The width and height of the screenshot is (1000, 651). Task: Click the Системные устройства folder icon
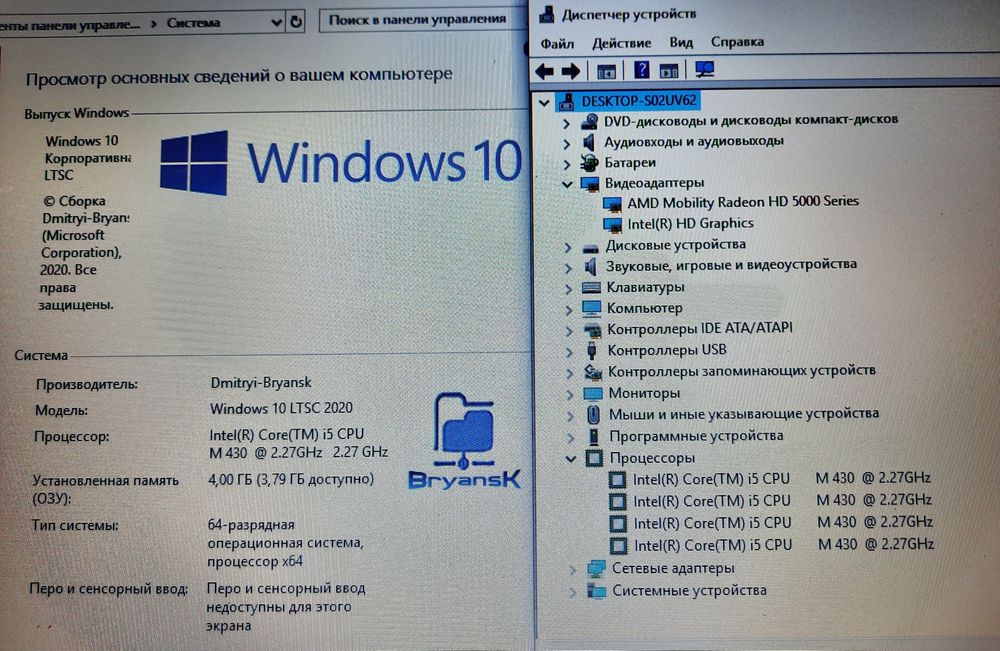(597, 590)
